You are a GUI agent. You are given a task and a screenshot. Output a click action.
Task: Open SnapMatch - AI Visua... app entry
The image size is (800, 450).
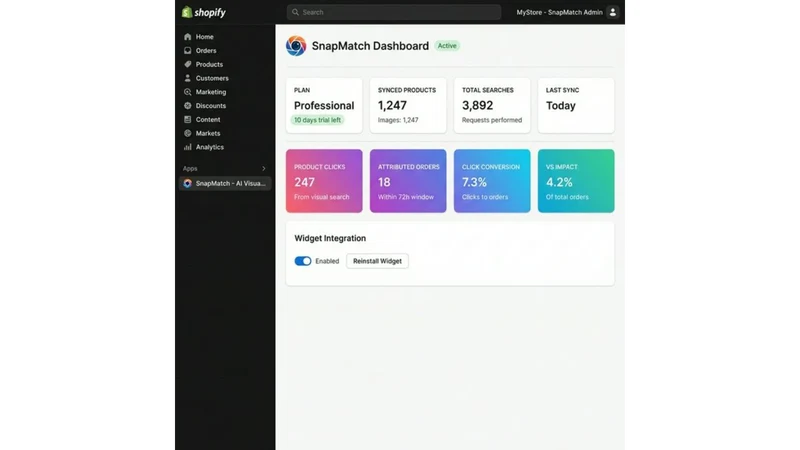224,183
